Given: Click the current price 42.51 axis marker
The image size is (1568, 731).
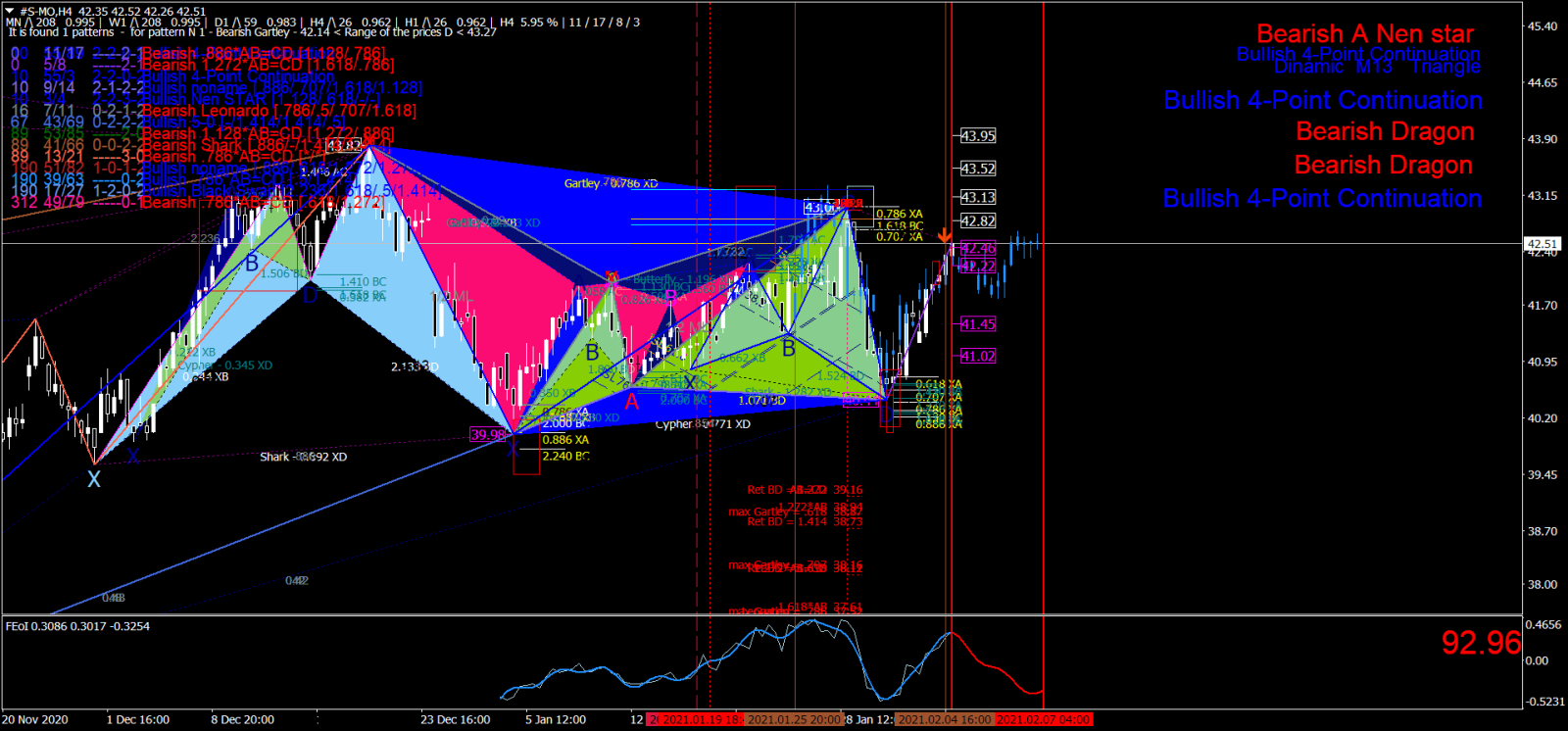Looking at the screenshot, I should point(1542,244).
